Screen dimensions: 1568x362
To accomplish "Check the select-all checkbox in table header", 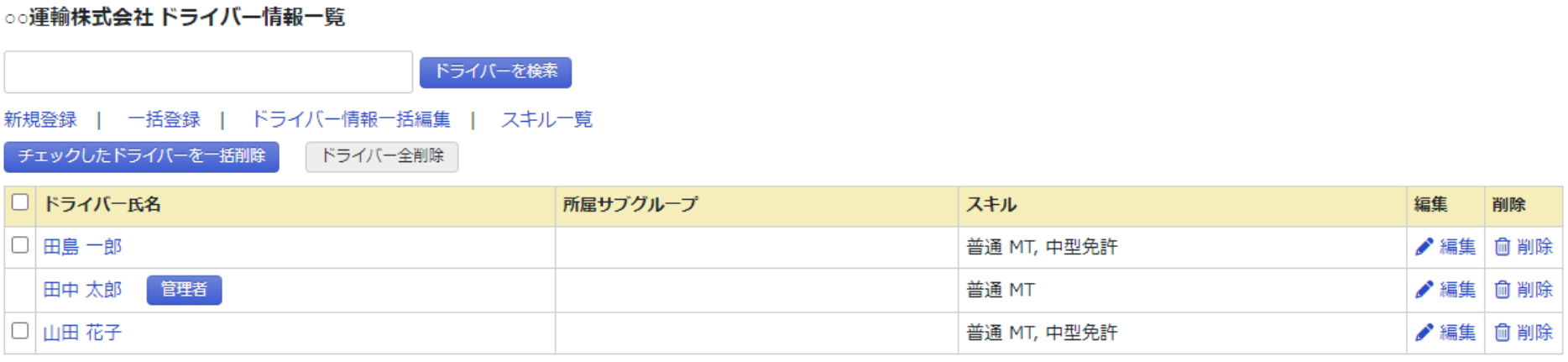I will pos(20,202).
